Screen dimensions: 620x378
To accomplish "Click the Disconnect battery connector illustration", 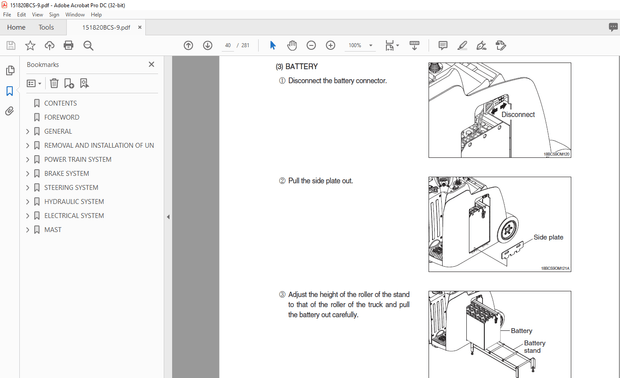I will (x=499, y=110).
